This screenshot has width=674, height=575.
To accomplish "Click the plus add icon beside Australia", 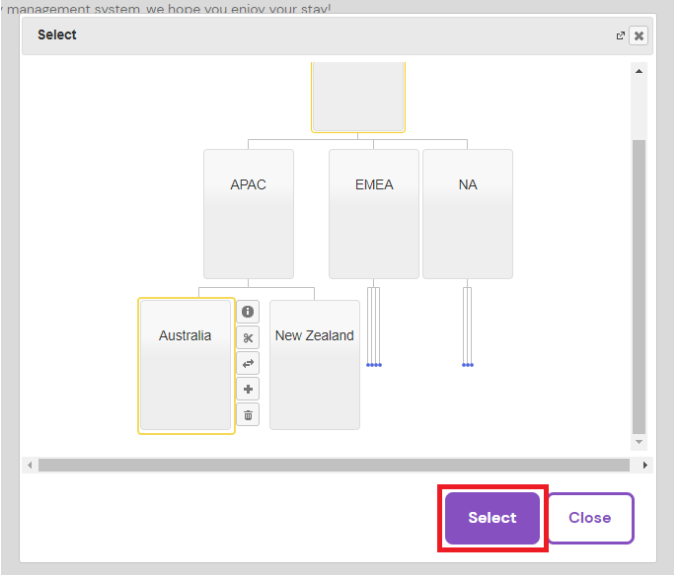I will click(247, 389).
